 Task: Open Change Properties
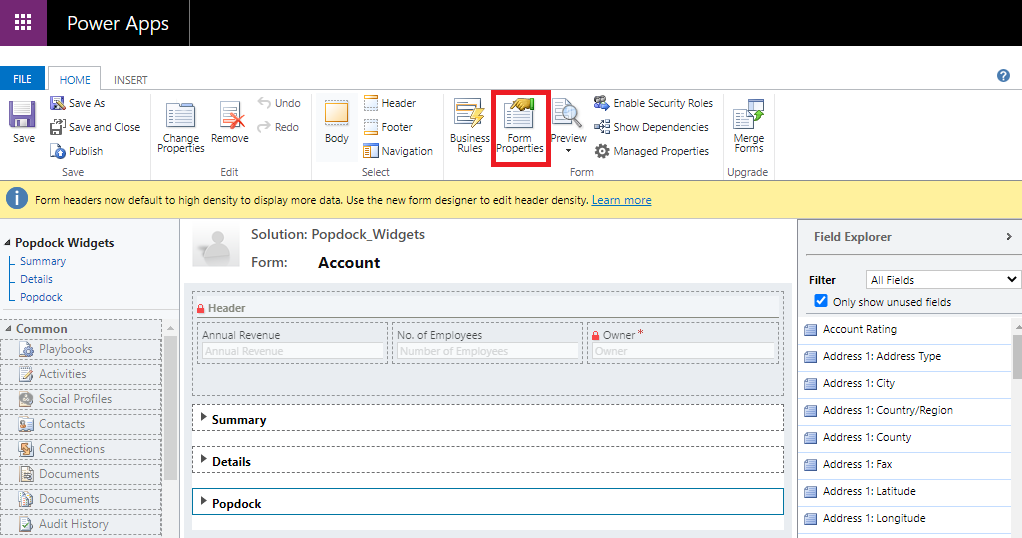pos(181,127)
